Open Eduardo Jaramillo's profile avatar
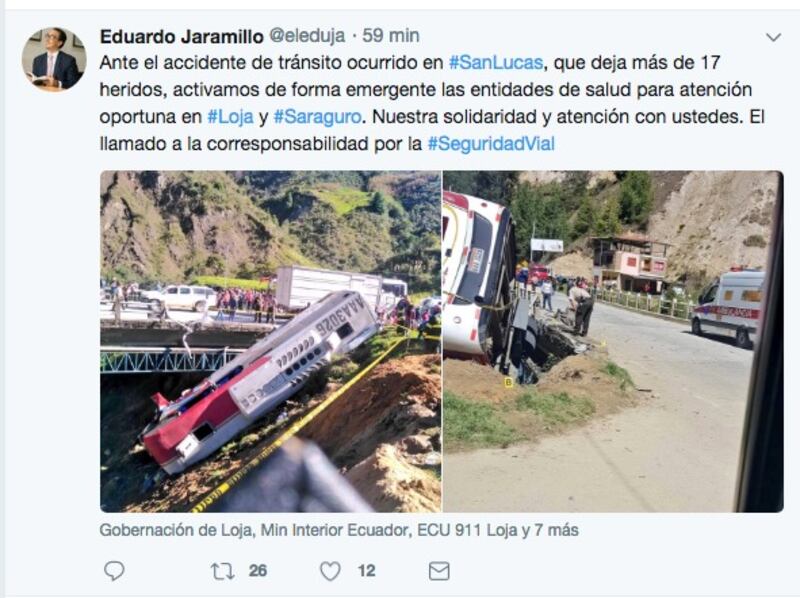The width and height of the screenshot is (800, 598). point(54,59)
